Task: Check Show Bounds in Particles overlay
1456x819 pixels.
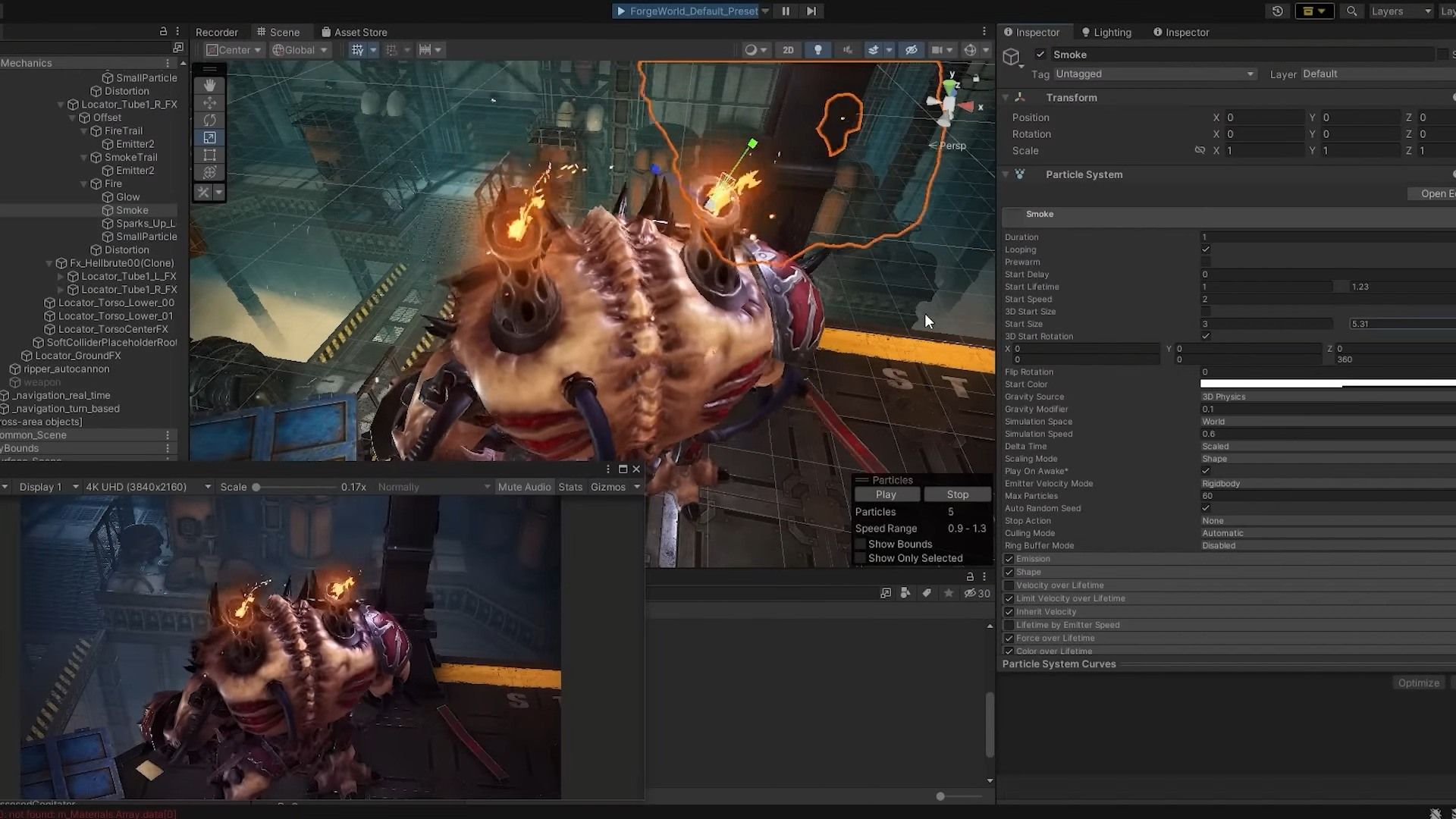Action: click(861, 544)
